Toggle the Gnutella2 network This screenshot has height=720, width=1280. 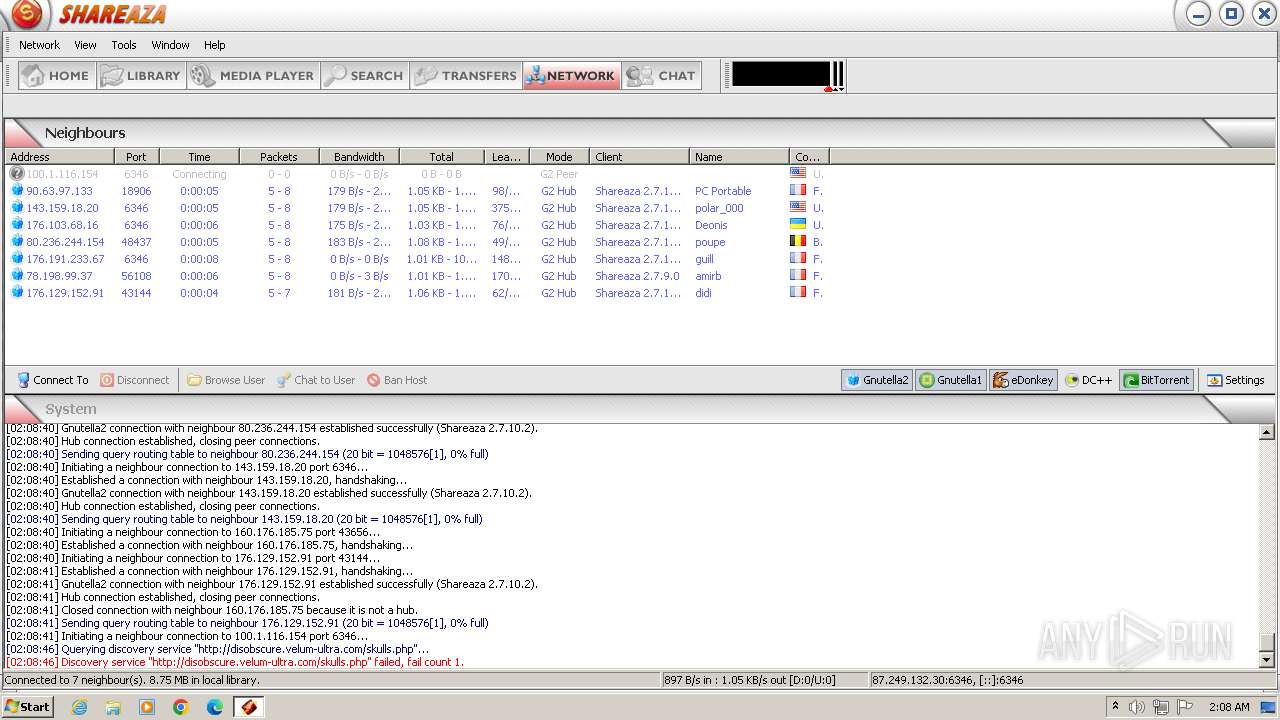point(877,380)
